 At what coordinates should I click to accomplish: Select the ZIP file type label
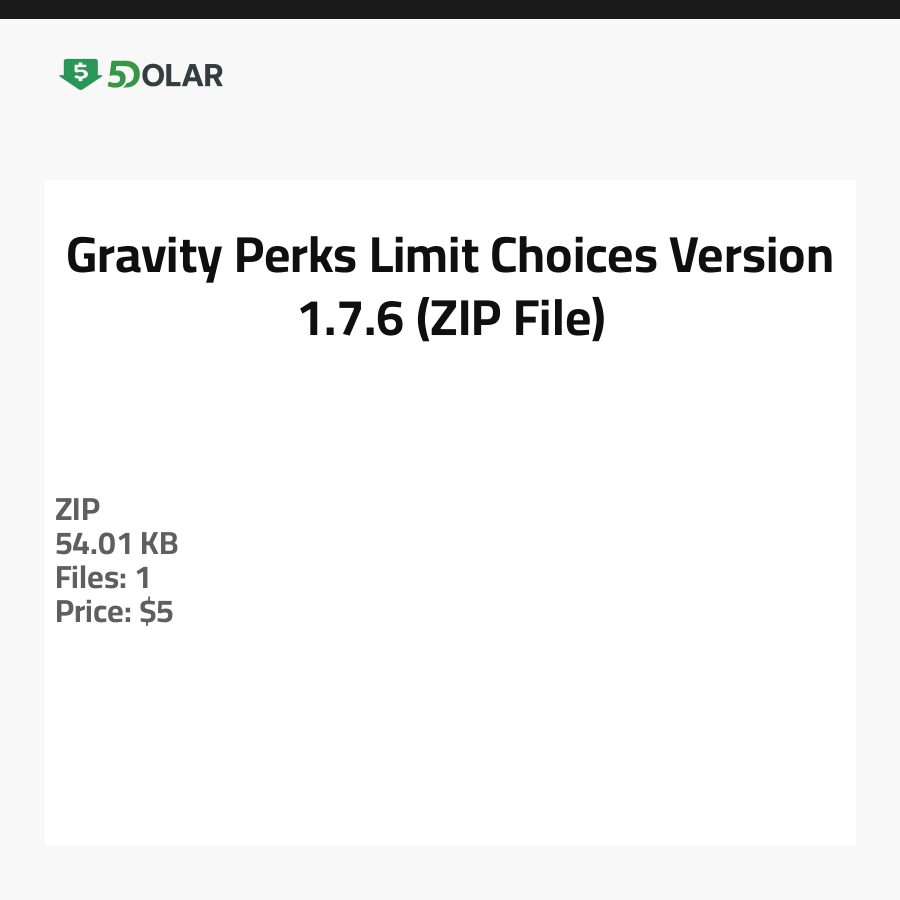(78, 510)
